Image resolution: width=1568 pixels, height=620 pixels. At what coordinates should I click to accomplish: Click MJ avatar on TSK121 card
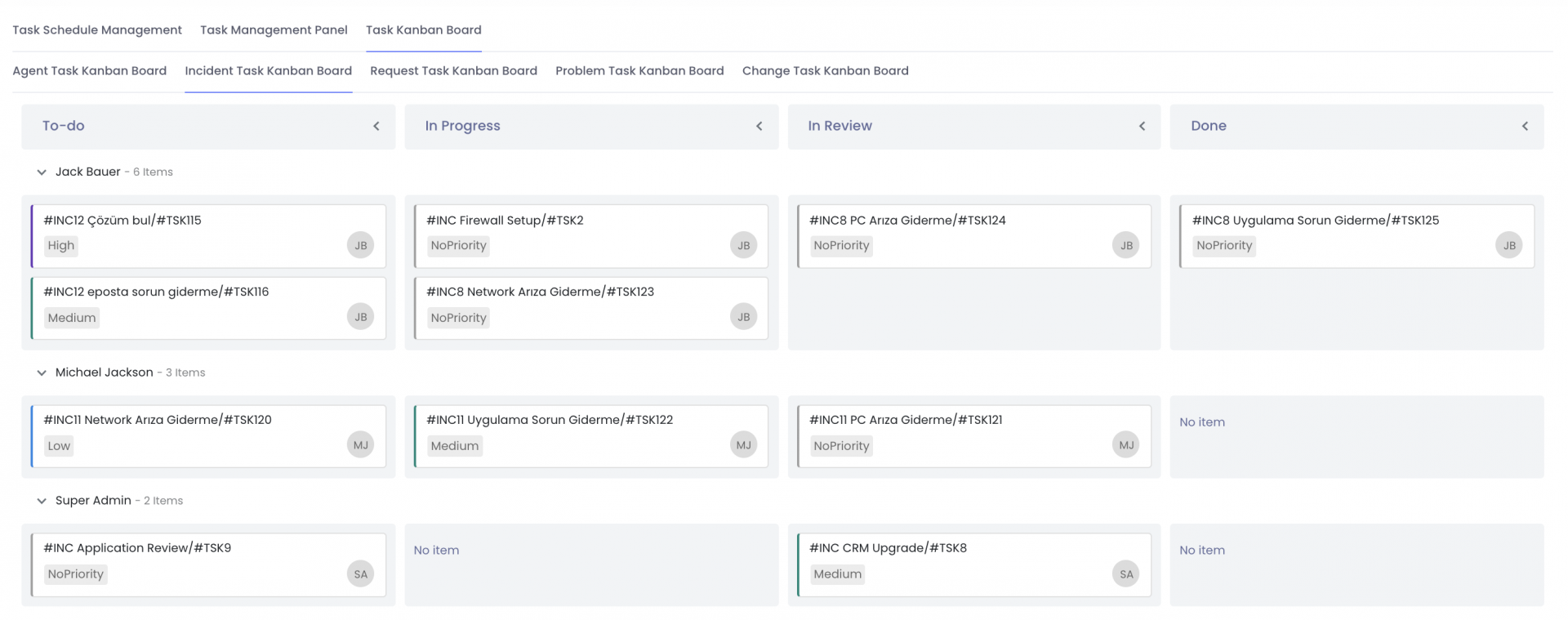1125,445
